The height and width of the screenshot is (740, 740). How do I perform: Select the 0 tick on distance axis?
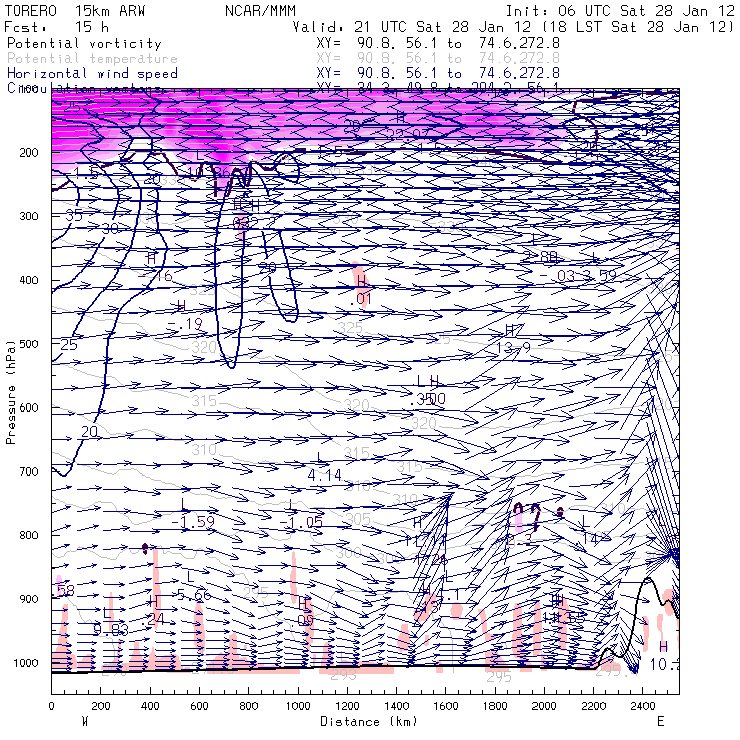tap(51, 706)
